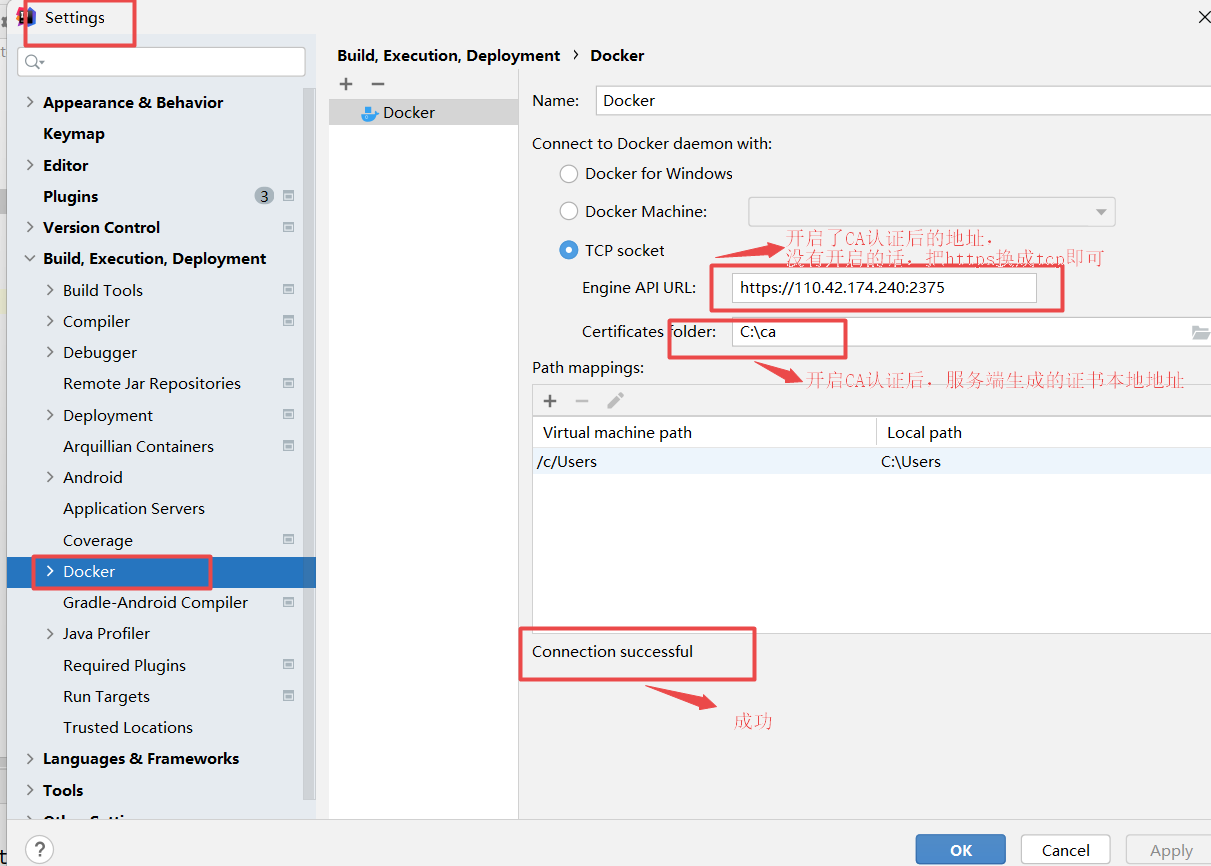Expand the Debugger node

click(x=50, y=352)
